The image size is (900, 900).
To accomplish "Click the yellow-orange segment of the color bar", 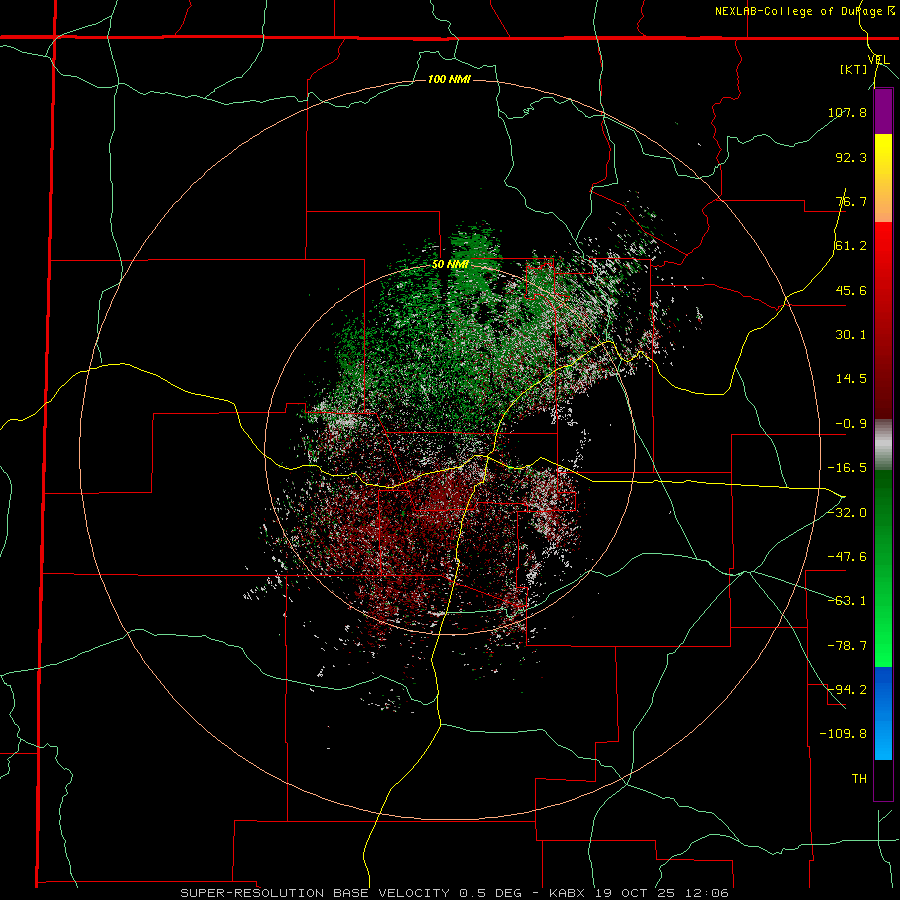I will 883,178.
